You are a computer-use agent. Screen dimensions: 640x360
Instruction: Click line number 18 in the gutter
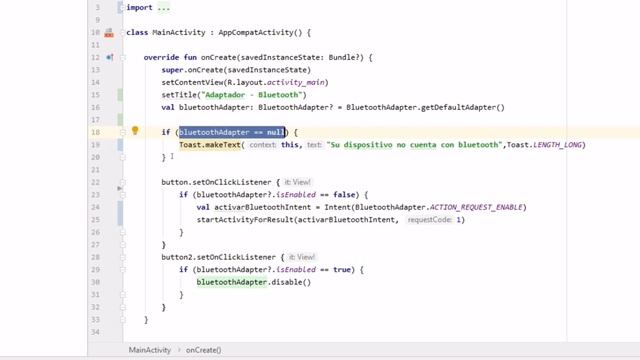(96, 132)
